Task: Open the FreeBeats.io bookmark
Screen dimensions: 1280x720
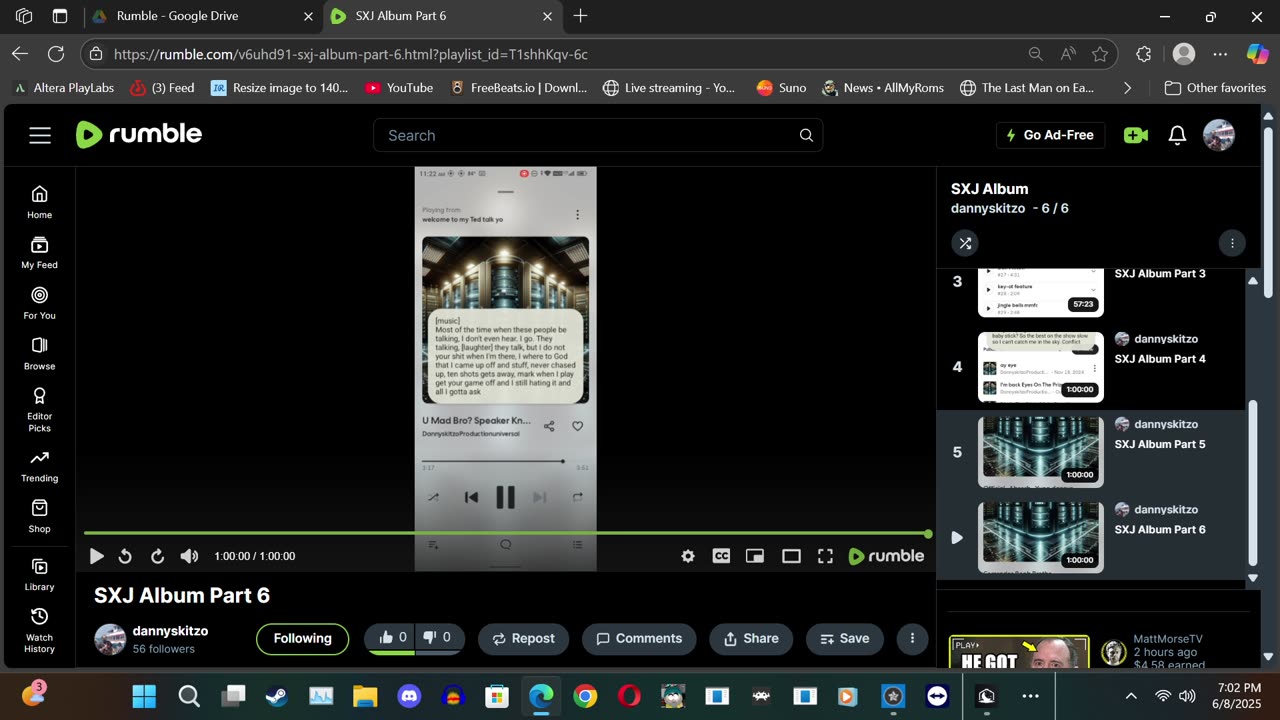Action: click(x=519, y=88)
